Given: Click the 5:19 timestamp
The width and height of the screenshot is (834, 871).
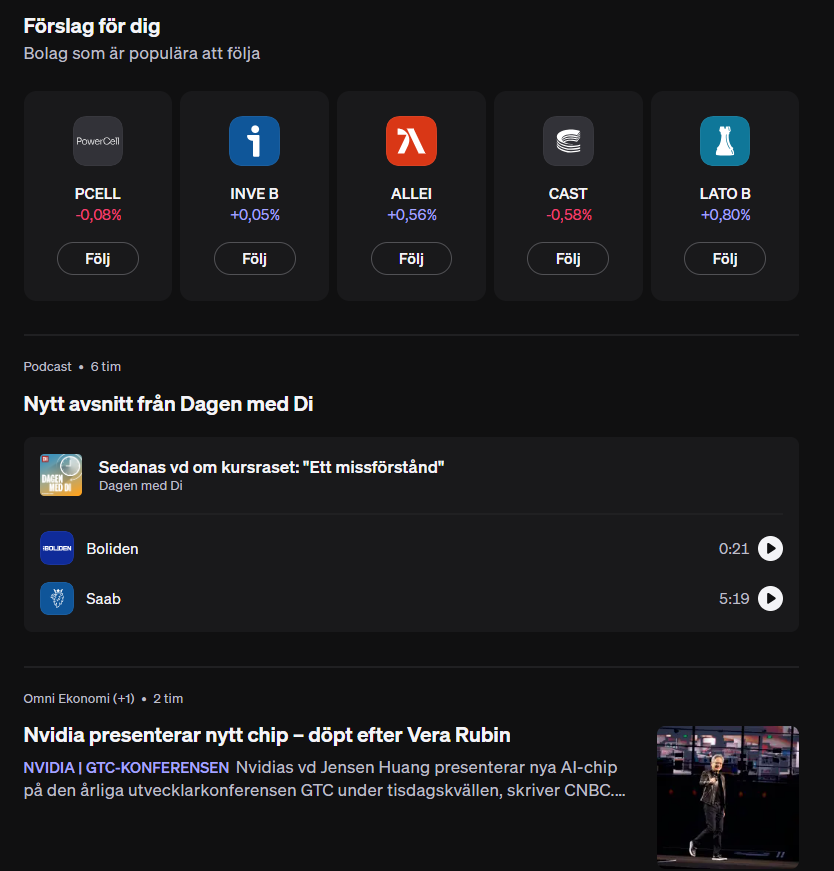Looking at the screenshot, I should pyautogui.click(x=733, y=599).
